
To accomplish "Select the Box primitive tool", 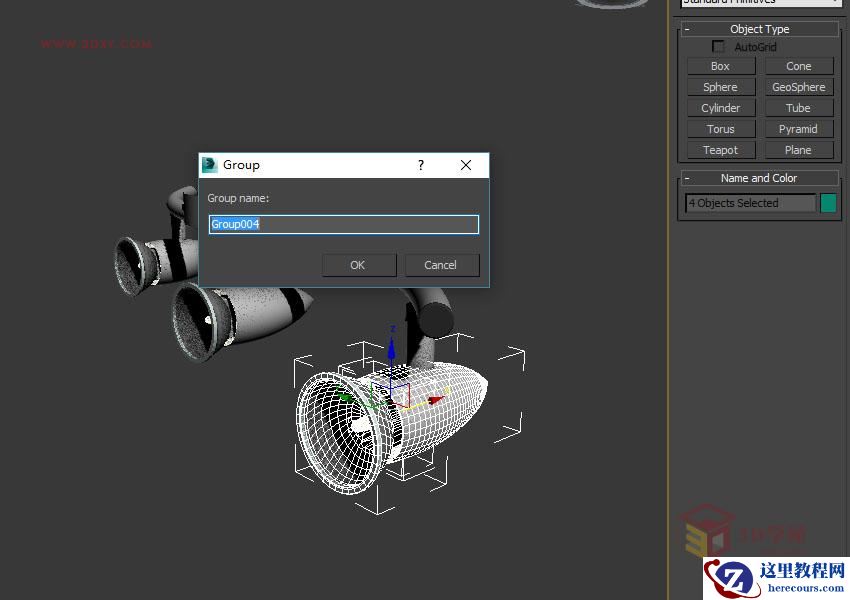I will [x=720, y=66].
